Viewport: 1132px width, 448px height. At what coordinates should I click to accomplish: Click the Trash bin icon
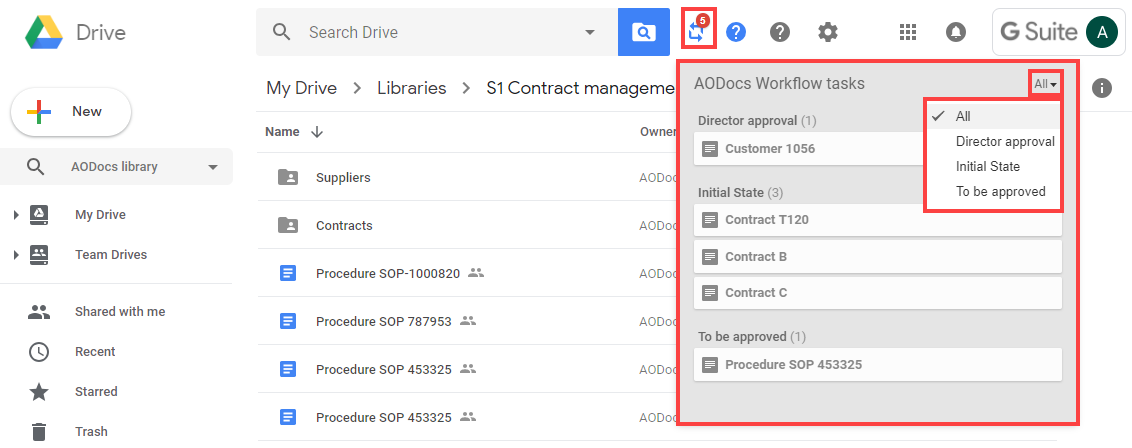[39, 431]
